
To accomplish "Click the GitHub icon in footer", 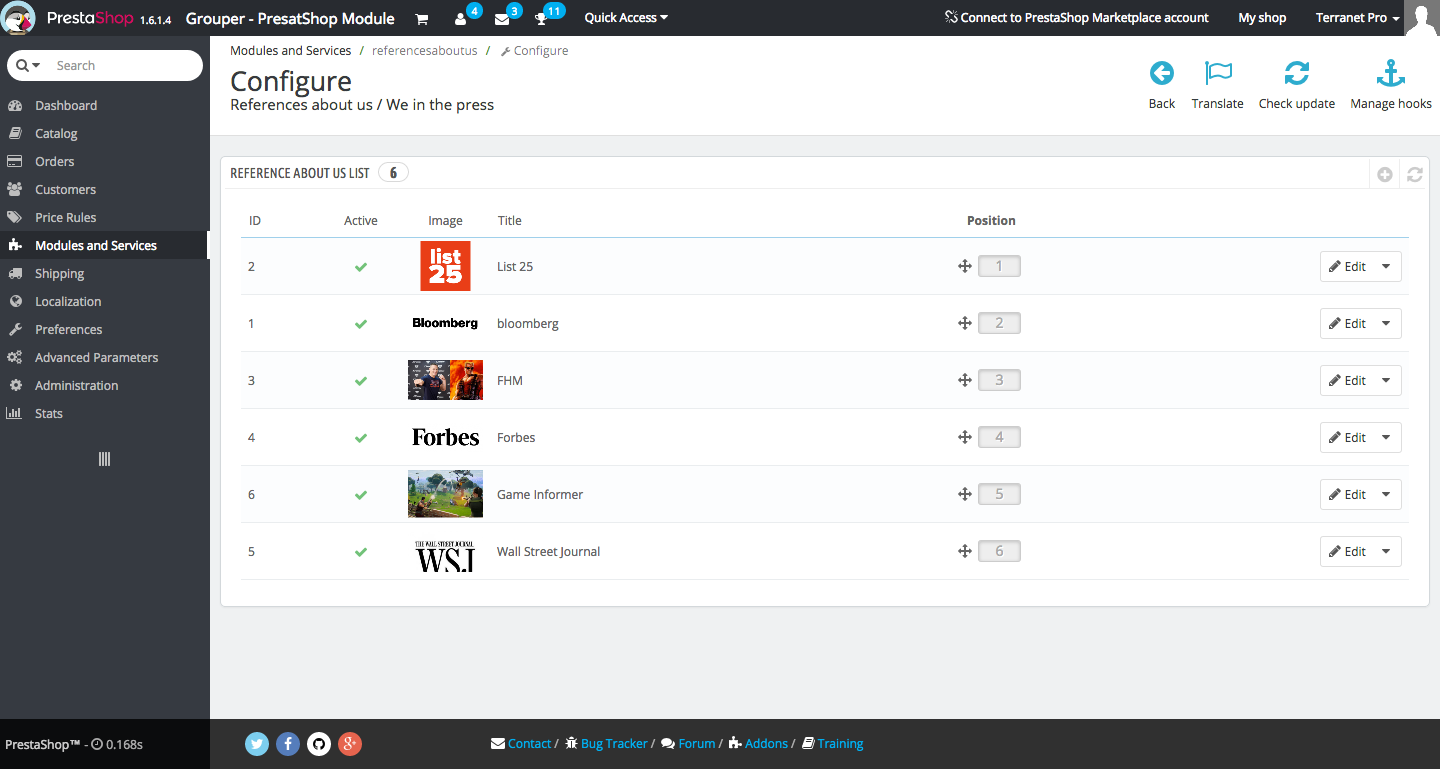I will [x=319, y=743].
